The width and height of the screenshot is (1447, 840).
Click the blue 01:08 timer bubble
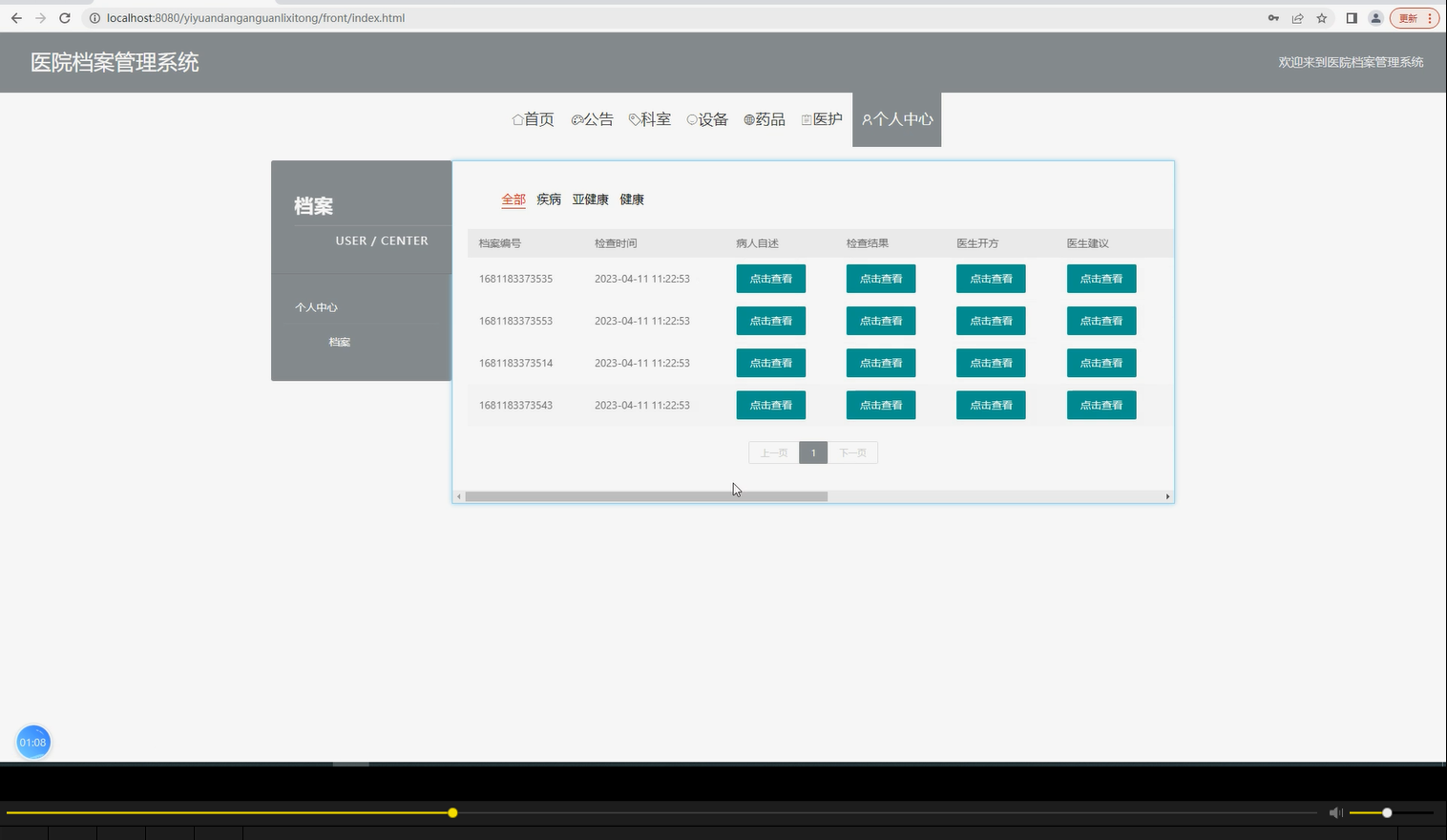[x=33, y=742]
